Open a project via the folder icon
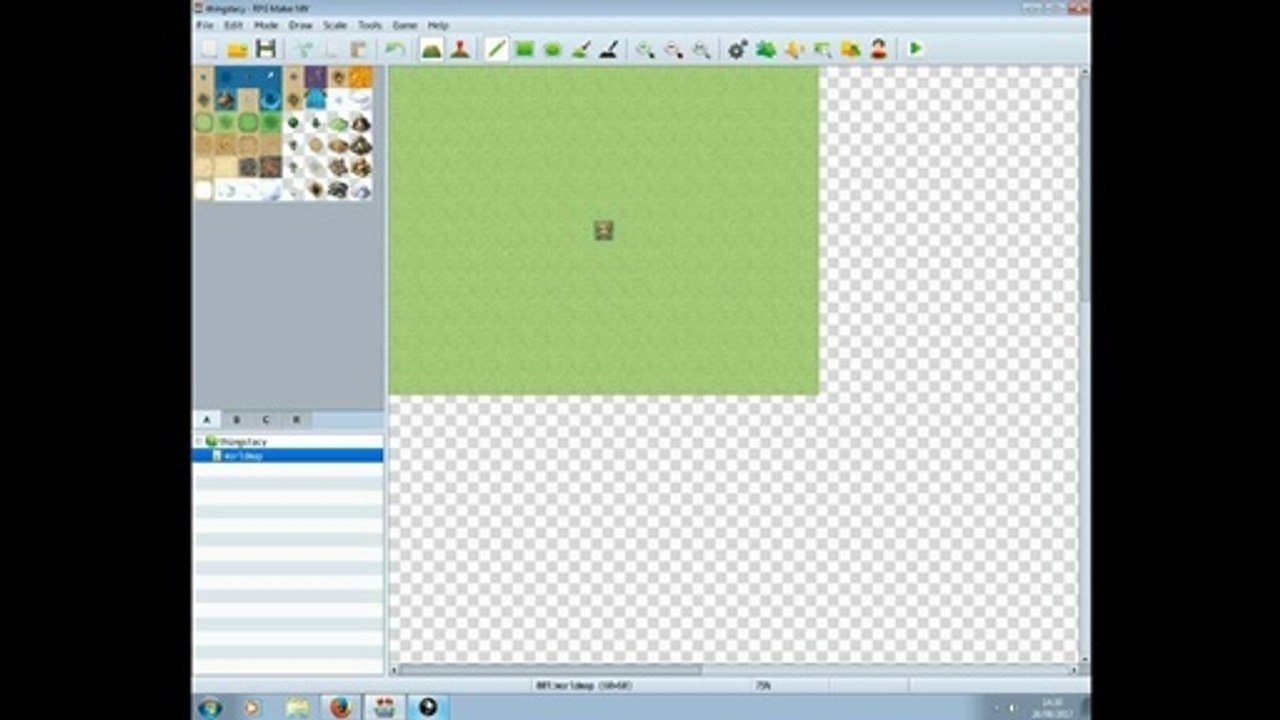1280x720 pixels. pyautogui.click(x=237, y=49)
